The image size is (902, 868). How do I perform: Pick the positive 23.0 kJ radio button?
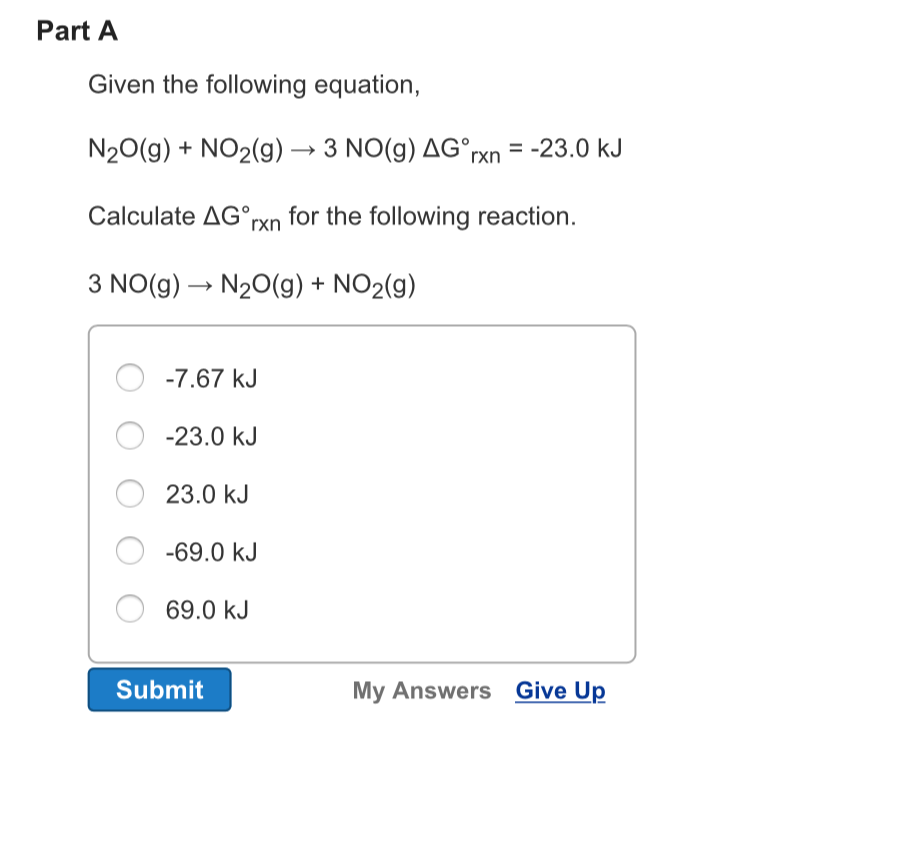(x=130, y=493)
